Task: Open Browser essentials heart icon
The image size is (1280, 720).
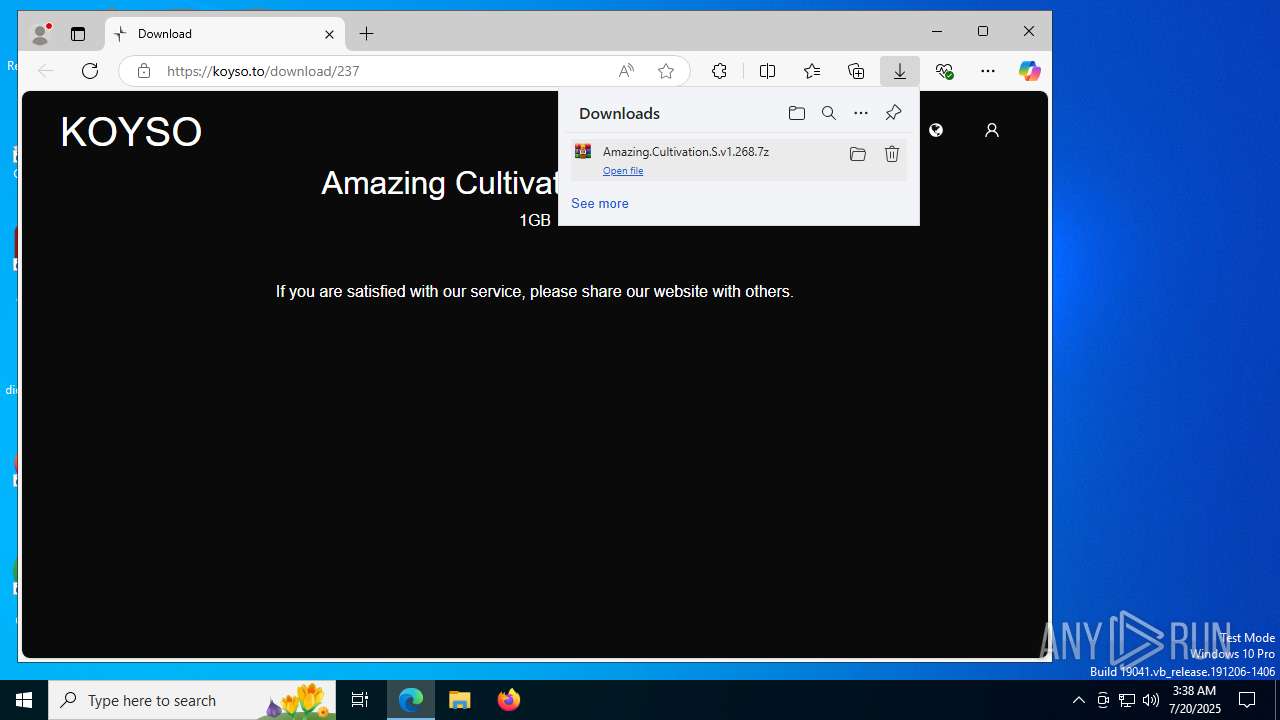Action: pyautogui.click(x=944, y=71)
